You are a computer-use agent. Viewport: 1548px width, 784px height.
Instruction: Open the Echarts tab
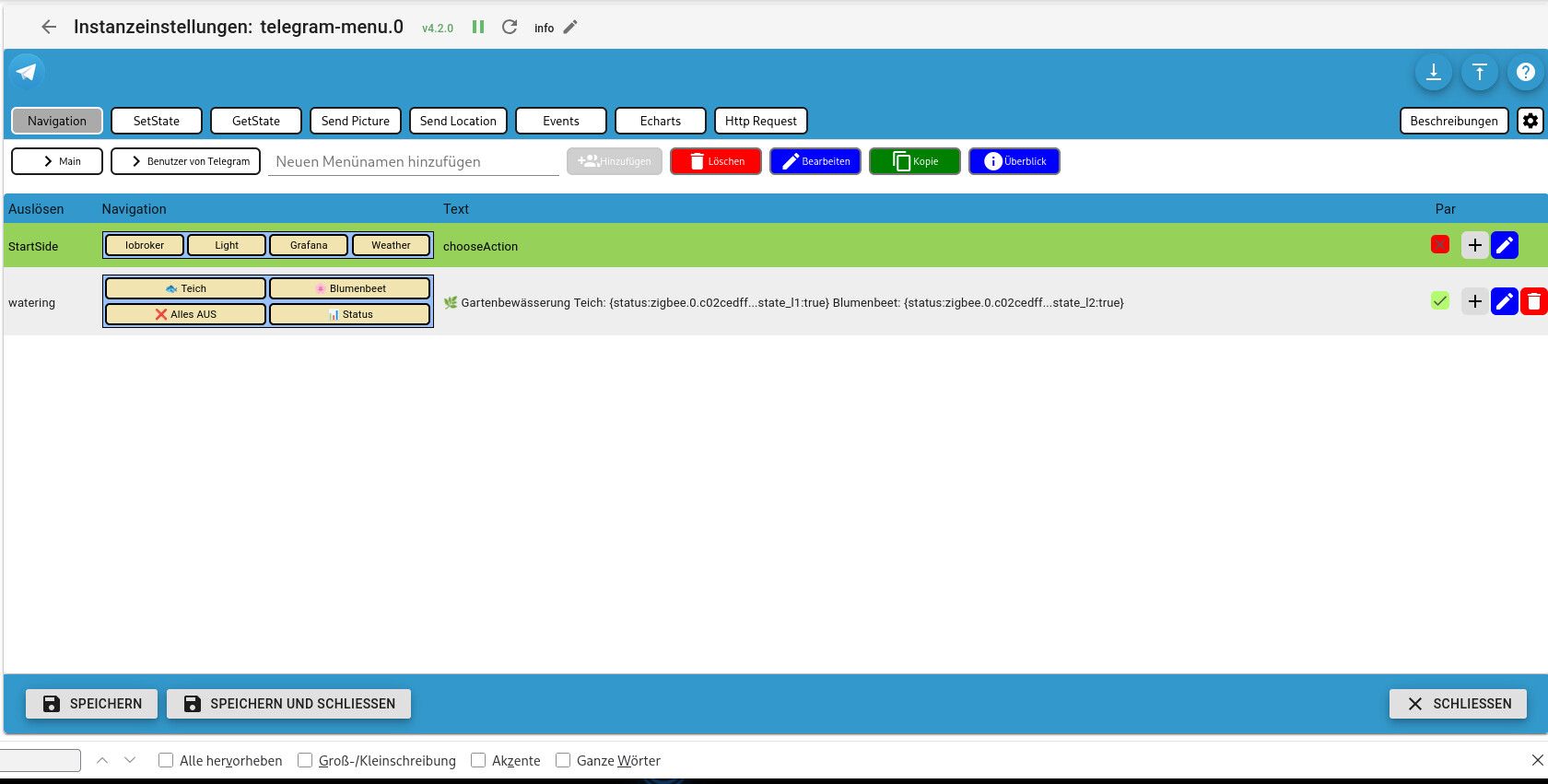[661, 121]
